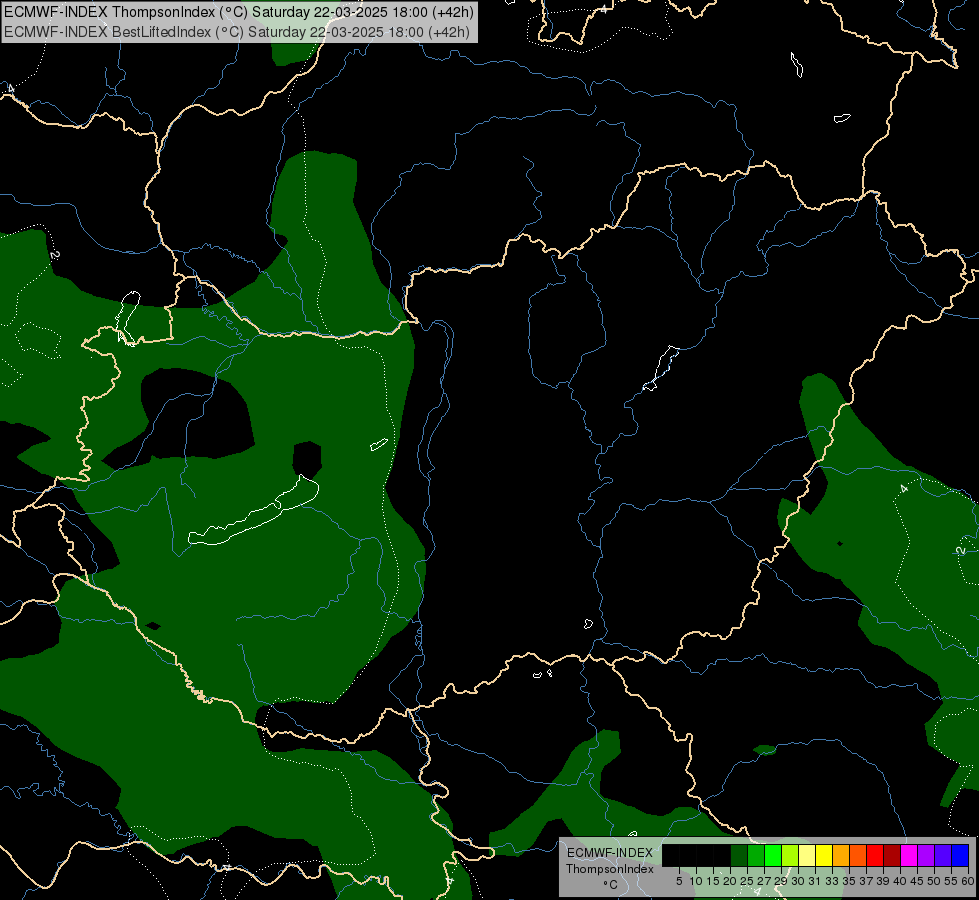The height and width of the screenshot is (900, 979).
Task: Pick the pure yellow 31–33 legend swatch
Action: pyautogui.click(x=824, y=855)
